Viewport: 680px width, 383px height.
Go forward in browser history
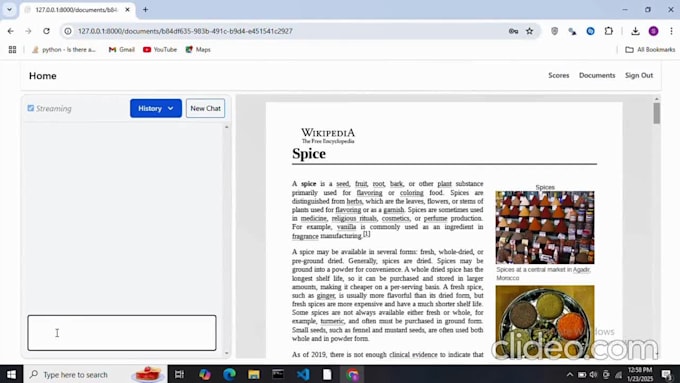pyautogui.click(x=28, y=31)
